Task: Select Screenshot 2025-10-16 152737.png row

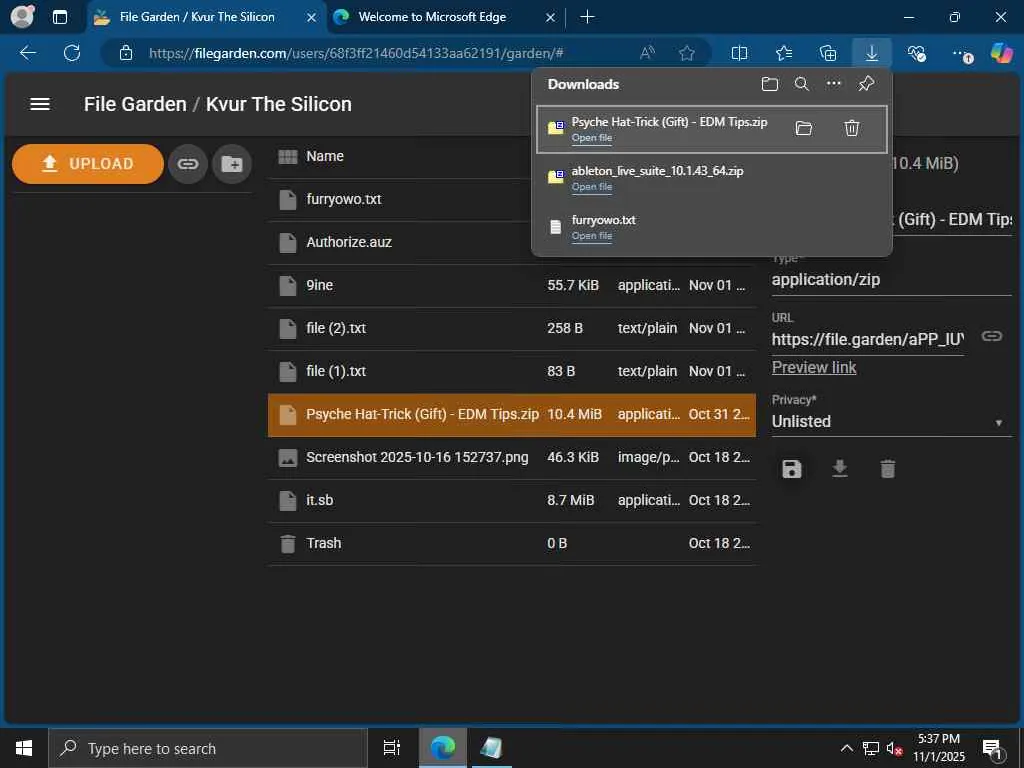Action: 512,458
